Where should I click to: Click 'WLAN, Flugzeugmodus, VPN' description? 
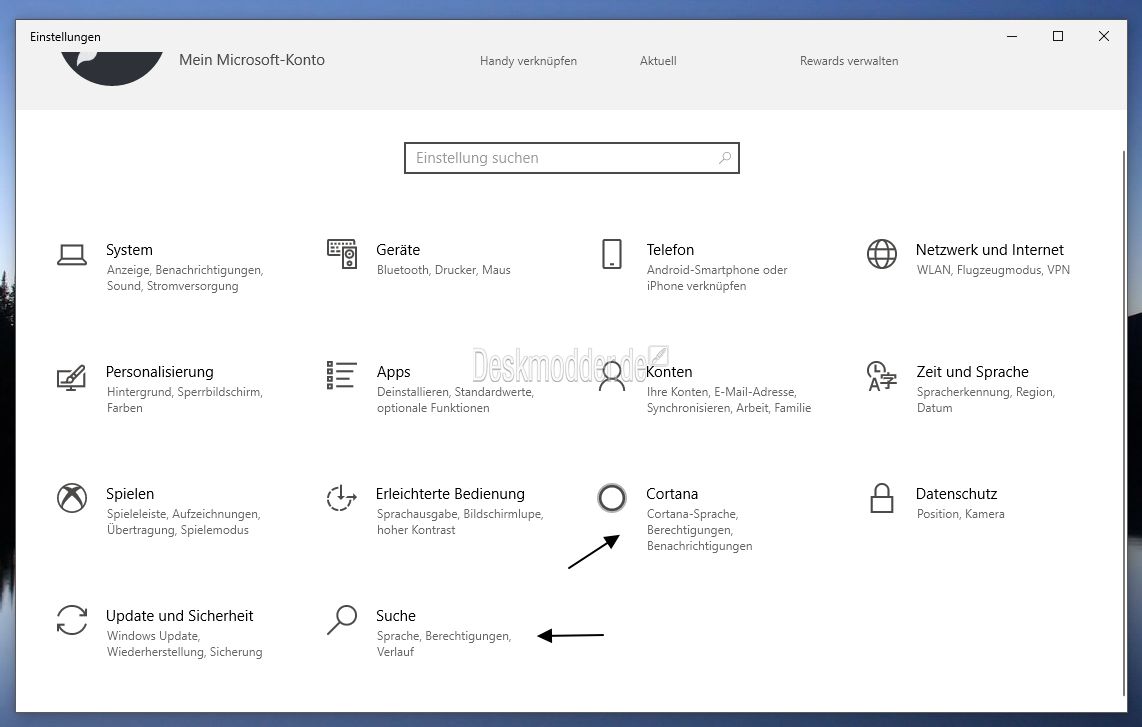[x=993, y=270]
